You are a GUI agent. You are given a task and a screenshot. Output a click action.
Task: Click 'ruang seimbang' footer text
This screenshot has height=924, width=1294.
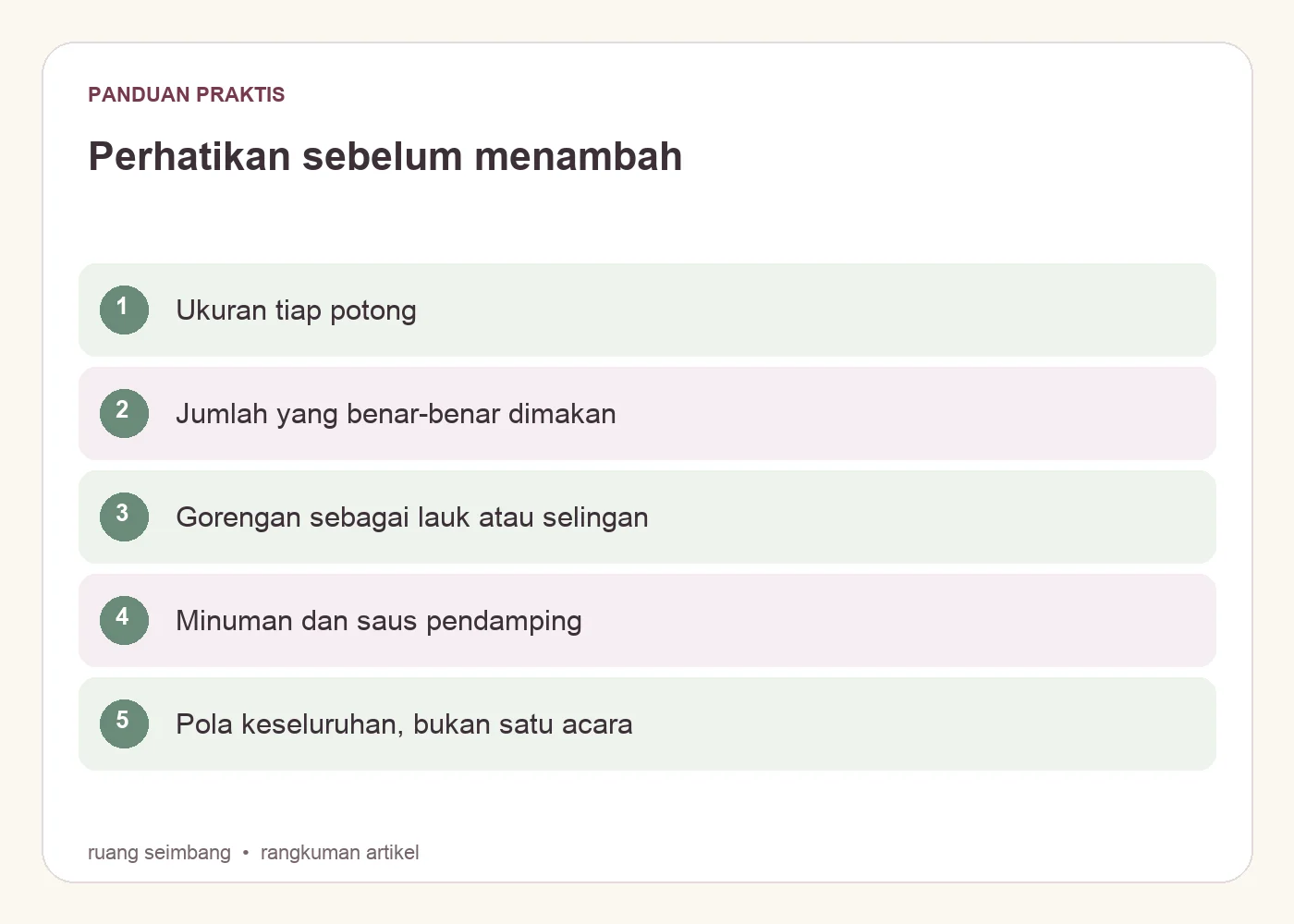point(159,852)
